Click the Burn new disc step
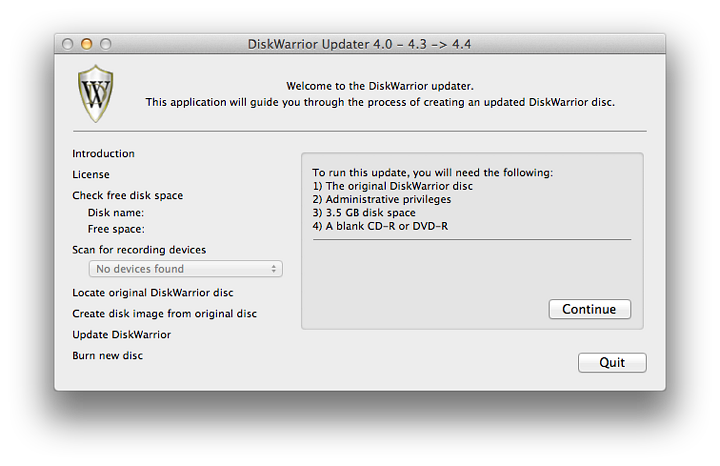Image resolution: width=720 pixels, height=466 pixels. [107, 355]
